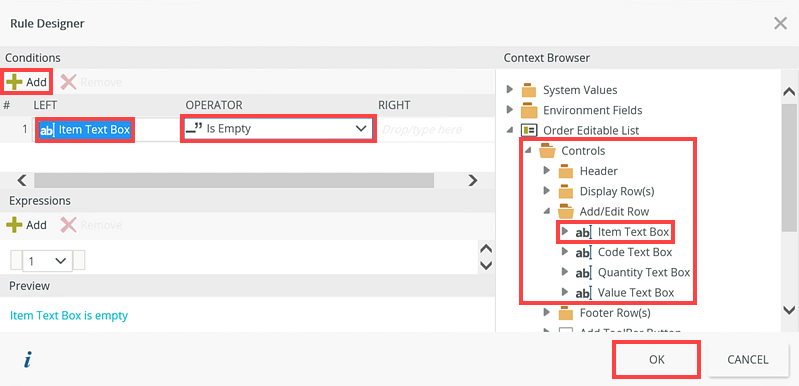Select Value Text Box tree item
Screen dimensions: 799x386
pyautogui.click(x=636, y=292)
